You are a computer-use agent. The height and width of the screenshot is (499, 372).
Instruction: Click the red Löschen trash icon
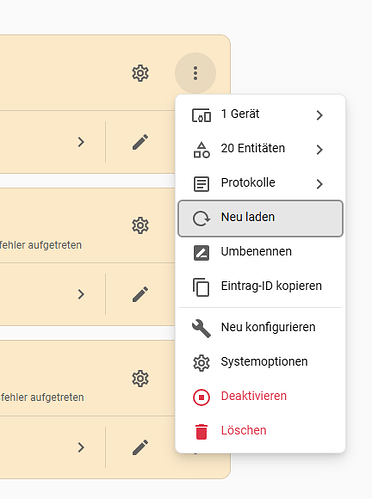pyautogui.click(x=201, y=432)
